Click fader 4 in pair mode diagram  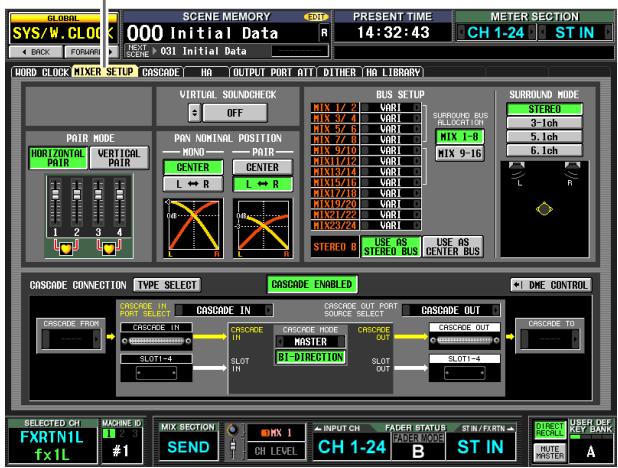(x=119, y=203)
